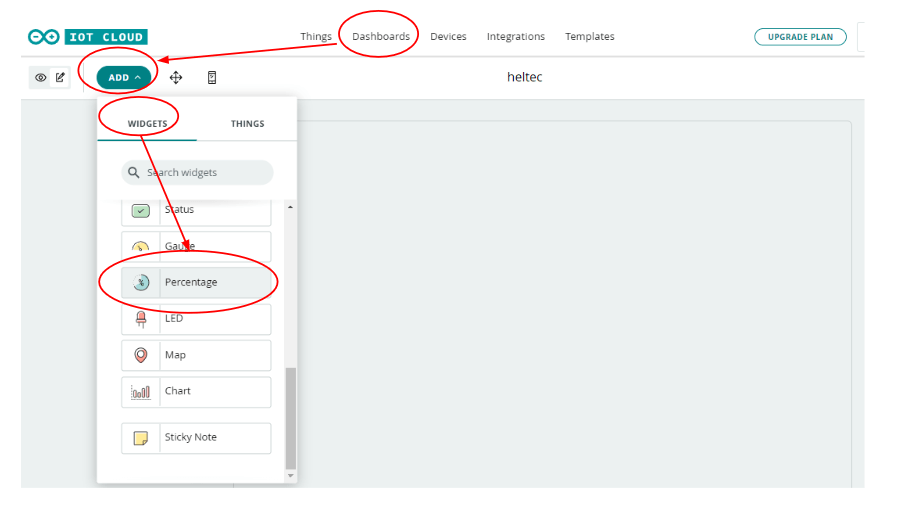Click the Arduino IoT Cloud logo

tap(87, 37)
